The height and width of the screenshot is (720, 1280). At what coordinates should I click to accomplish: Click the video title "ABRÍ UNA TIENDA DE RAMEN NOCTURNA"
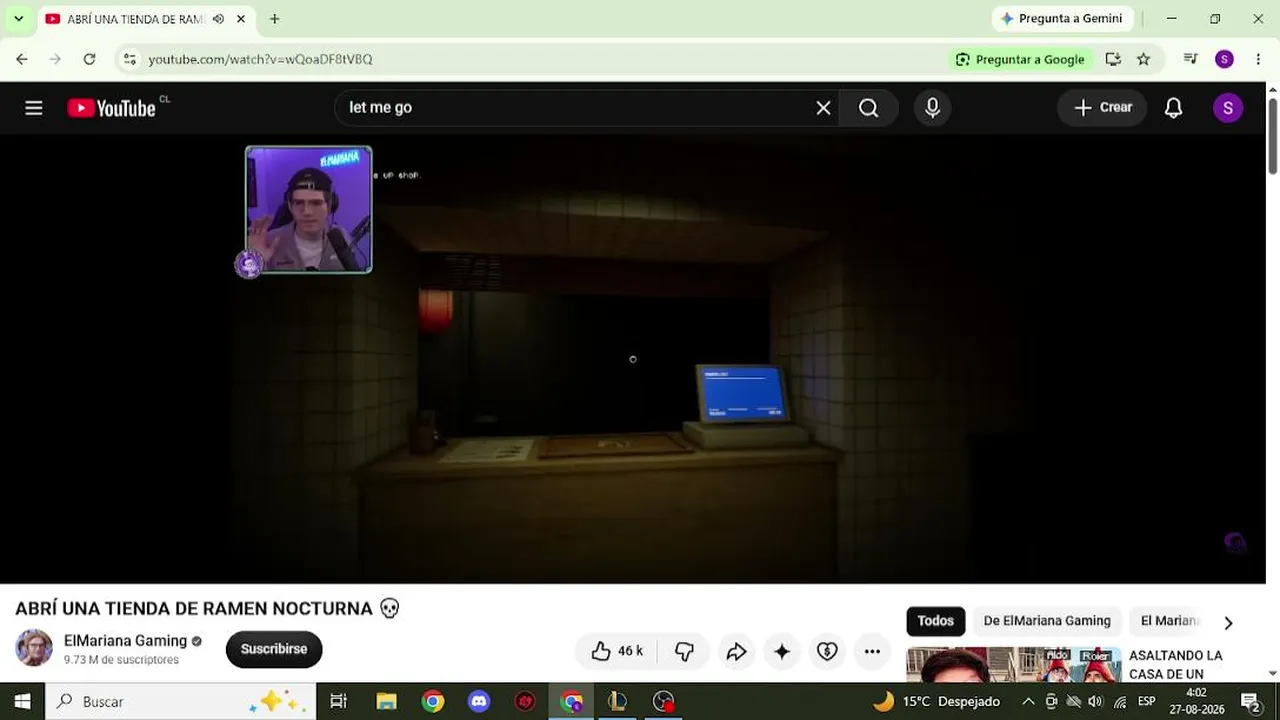tap(194, 608)
